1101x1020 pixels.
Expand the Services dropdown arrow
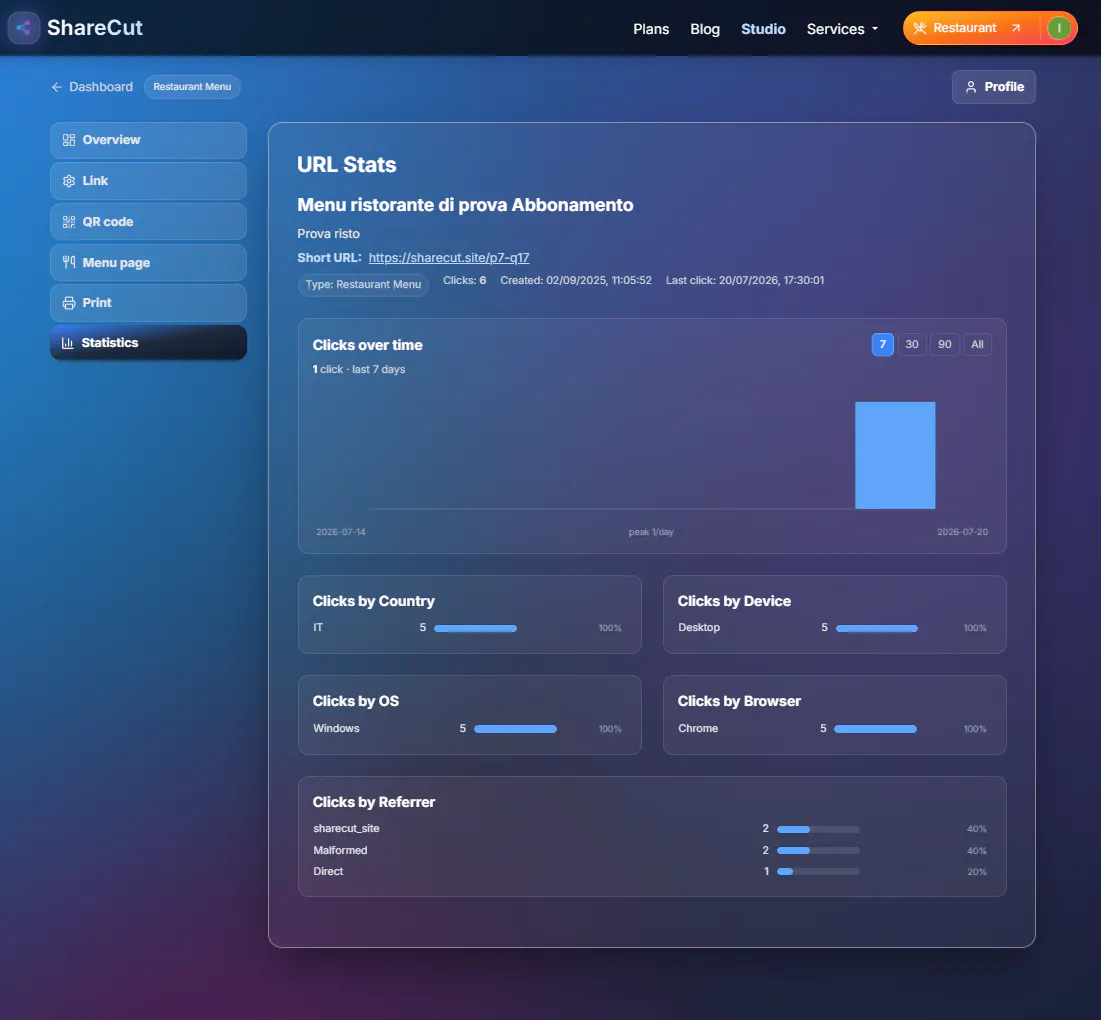[x=875, y=29]
